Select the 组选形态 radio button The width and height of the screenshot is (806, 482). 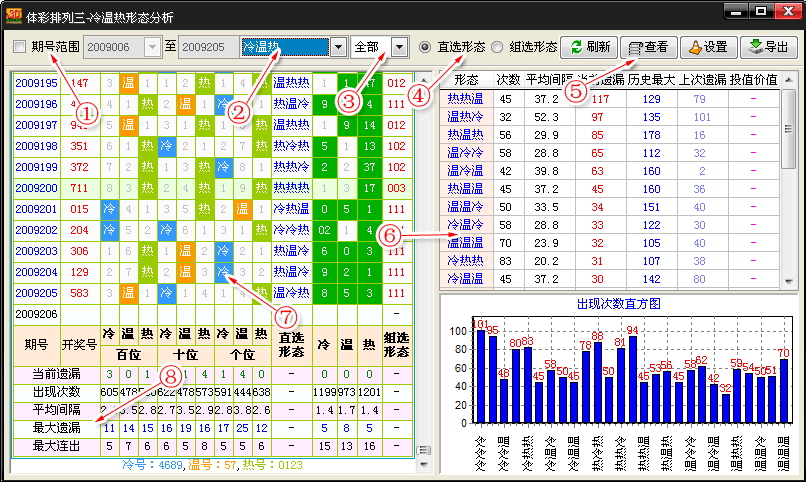point(497,47)
